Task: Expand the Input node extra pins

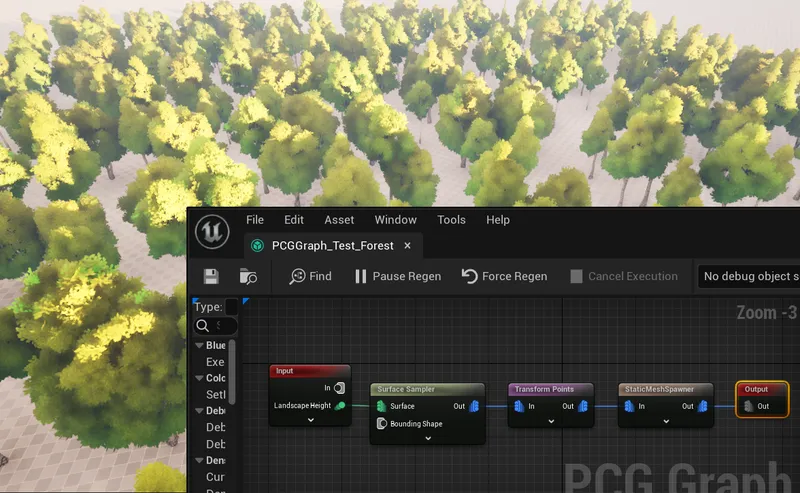Action: pyautogui.click(x=311, y=420)
